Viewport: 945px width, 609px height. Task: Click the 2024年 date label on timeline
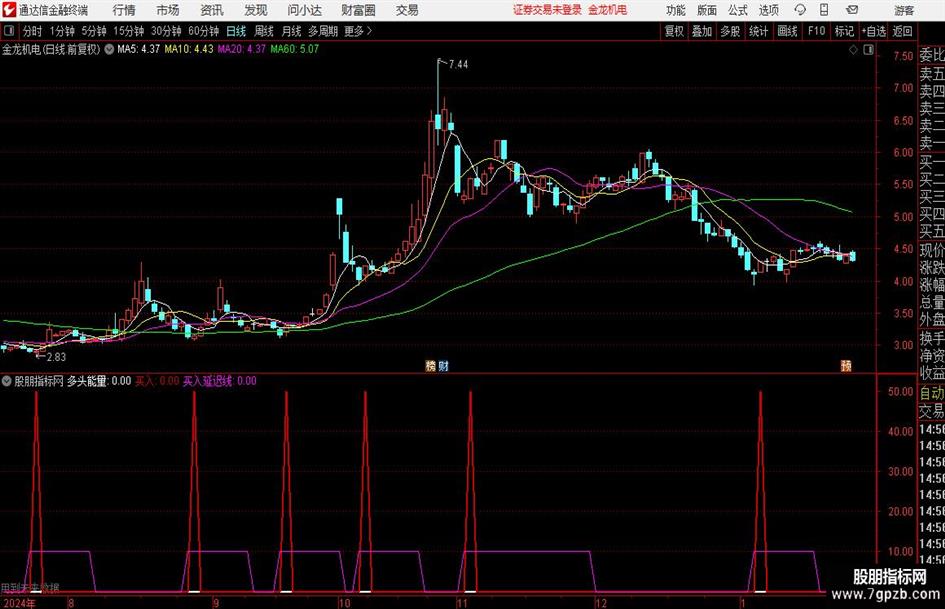(x=19, y=602)
